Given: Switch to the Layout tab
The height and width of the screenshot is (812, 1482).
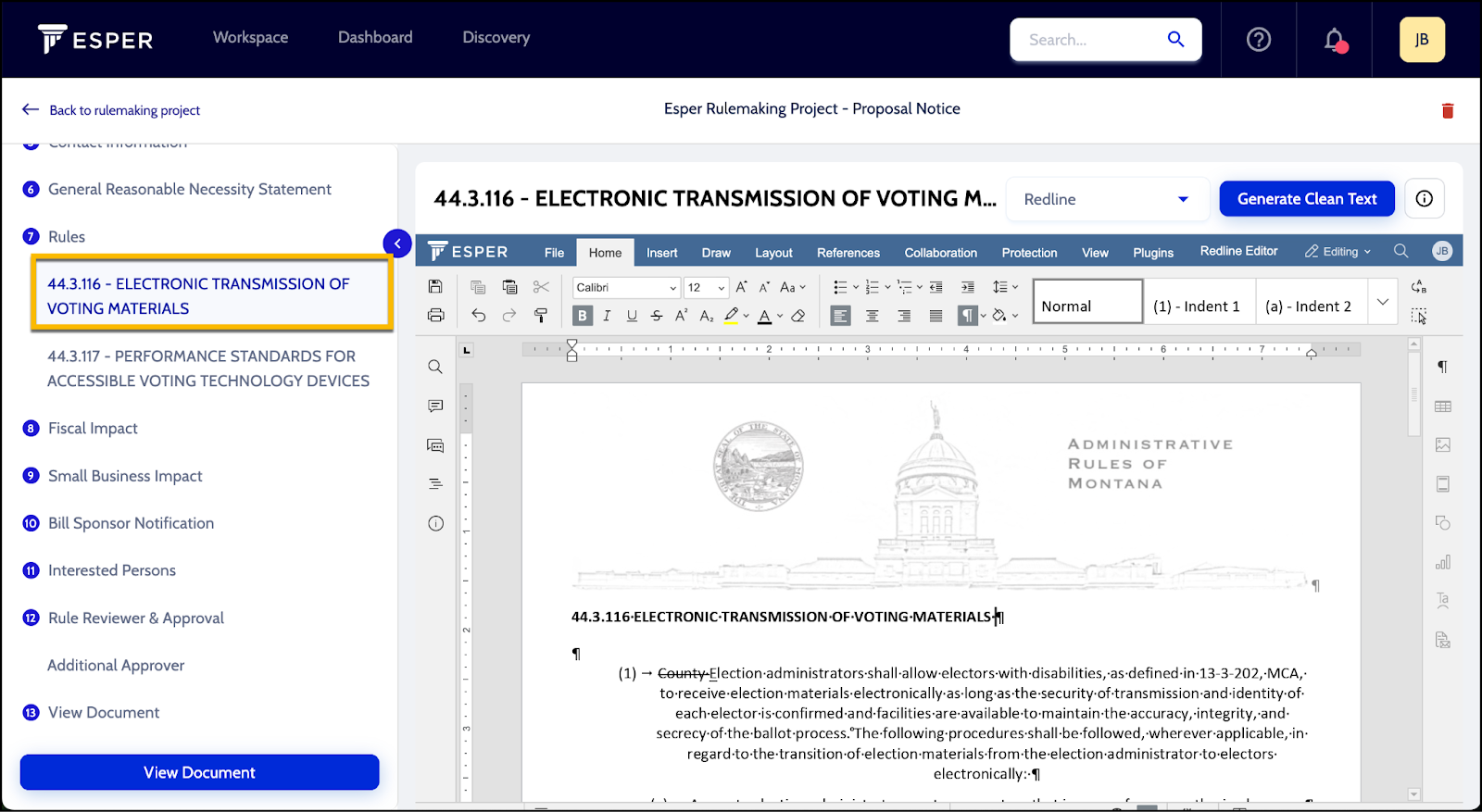Looking at the screenshot, I should [x=773, y=252].
